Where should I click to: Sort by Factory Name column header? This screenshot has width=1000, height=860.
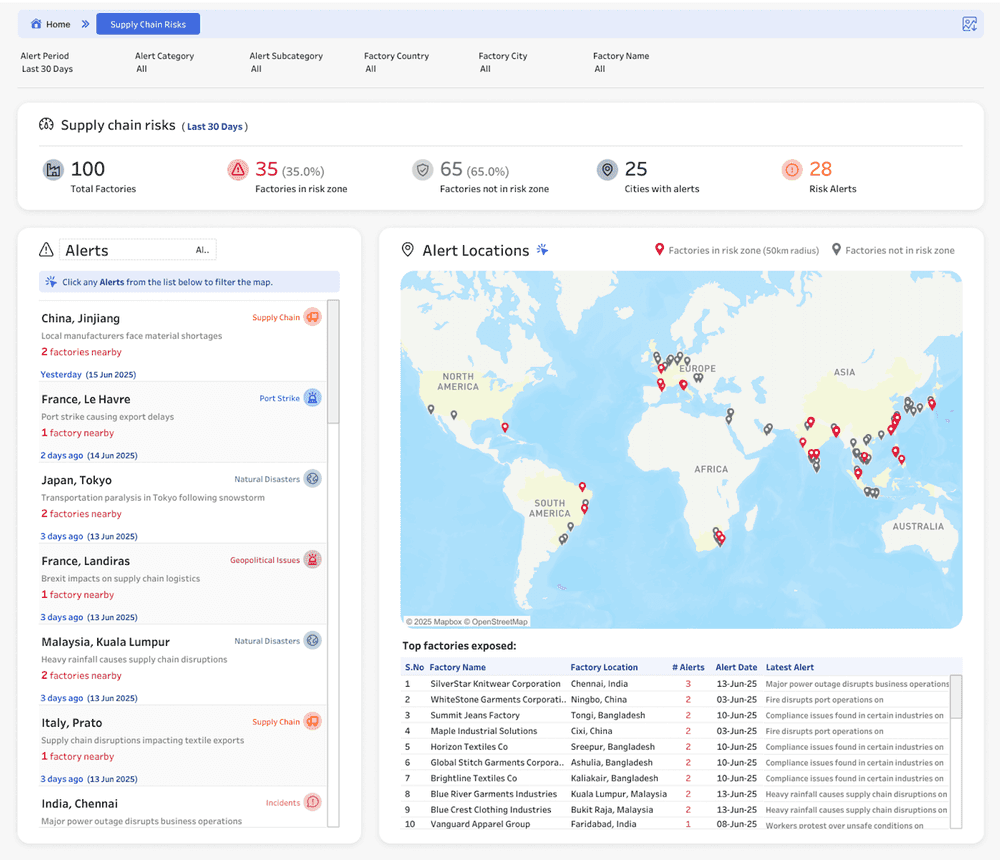click(x=457, y=667)
